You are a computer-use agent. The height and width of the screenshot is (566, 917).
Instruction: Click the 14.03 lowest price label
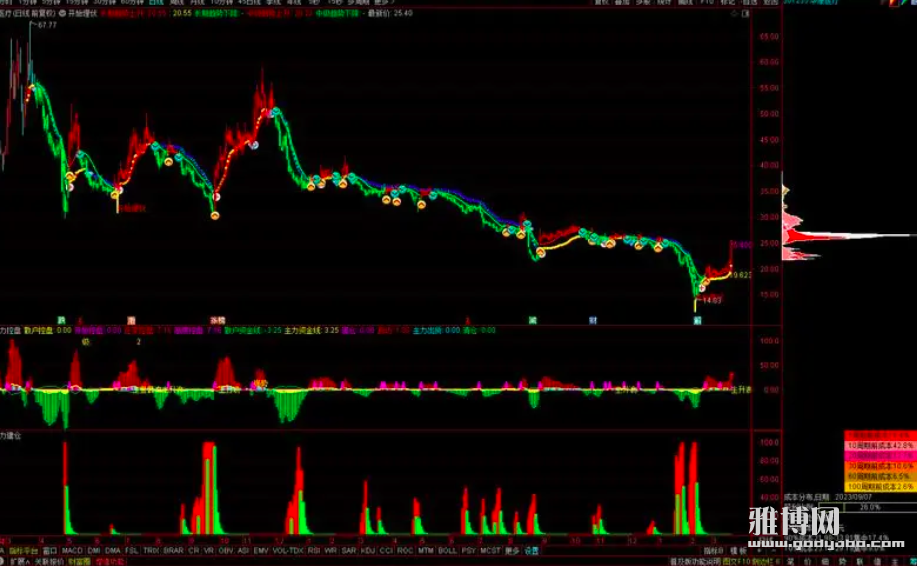(x=712, y=301)
